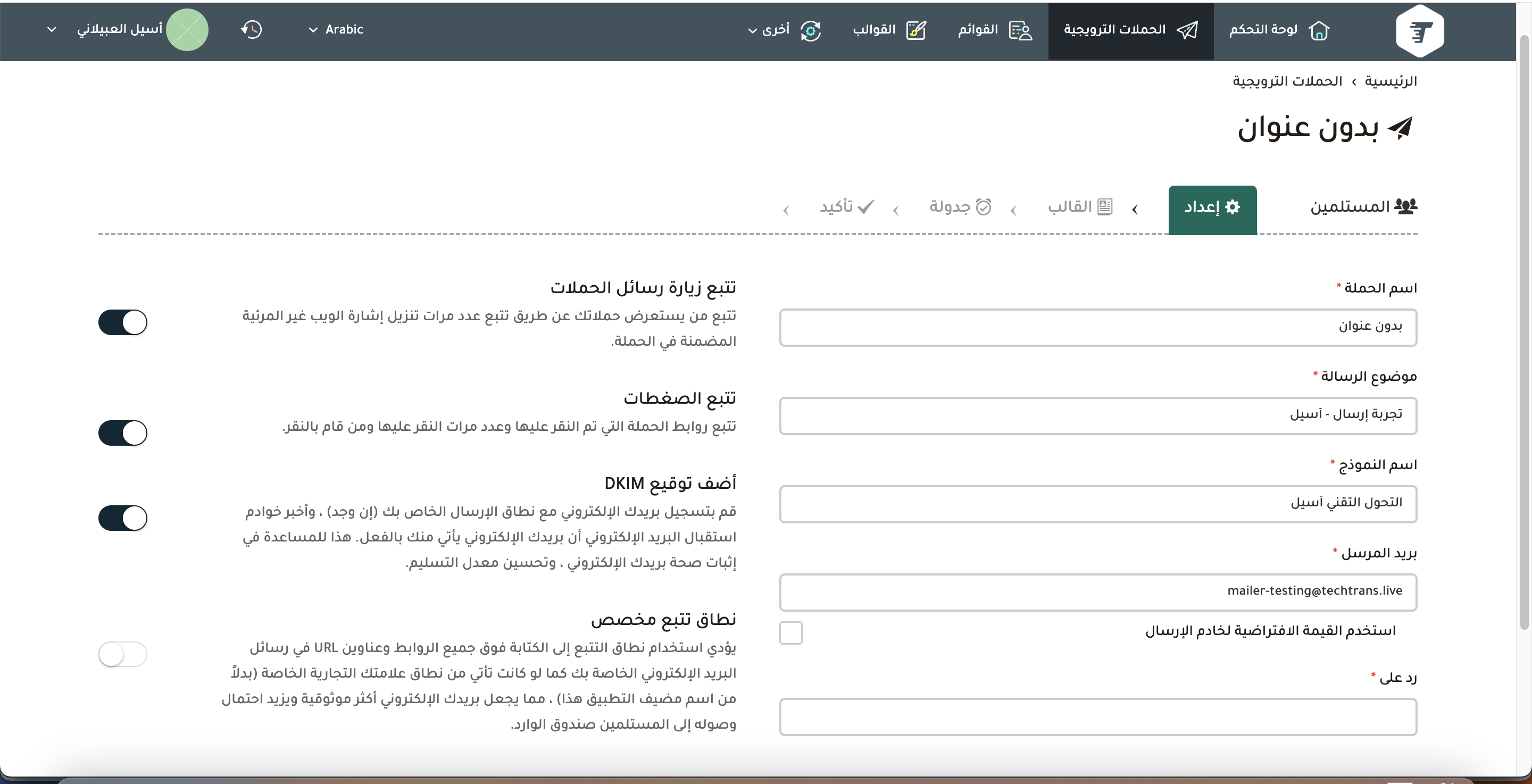This screenshot has width=1532, height=784.
Task: Expand user account menu chevron
Action: click(52, 29)
